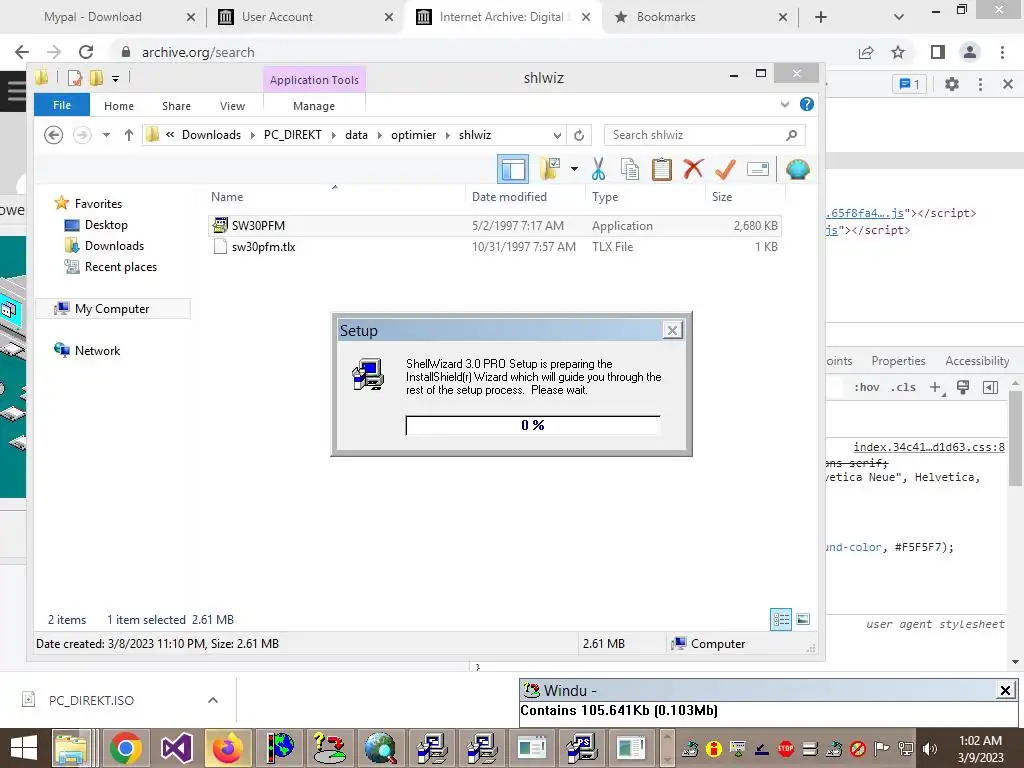Switch to the User Account tab
This screenshot has height=768, width=1024.
[x=277, y=17]
